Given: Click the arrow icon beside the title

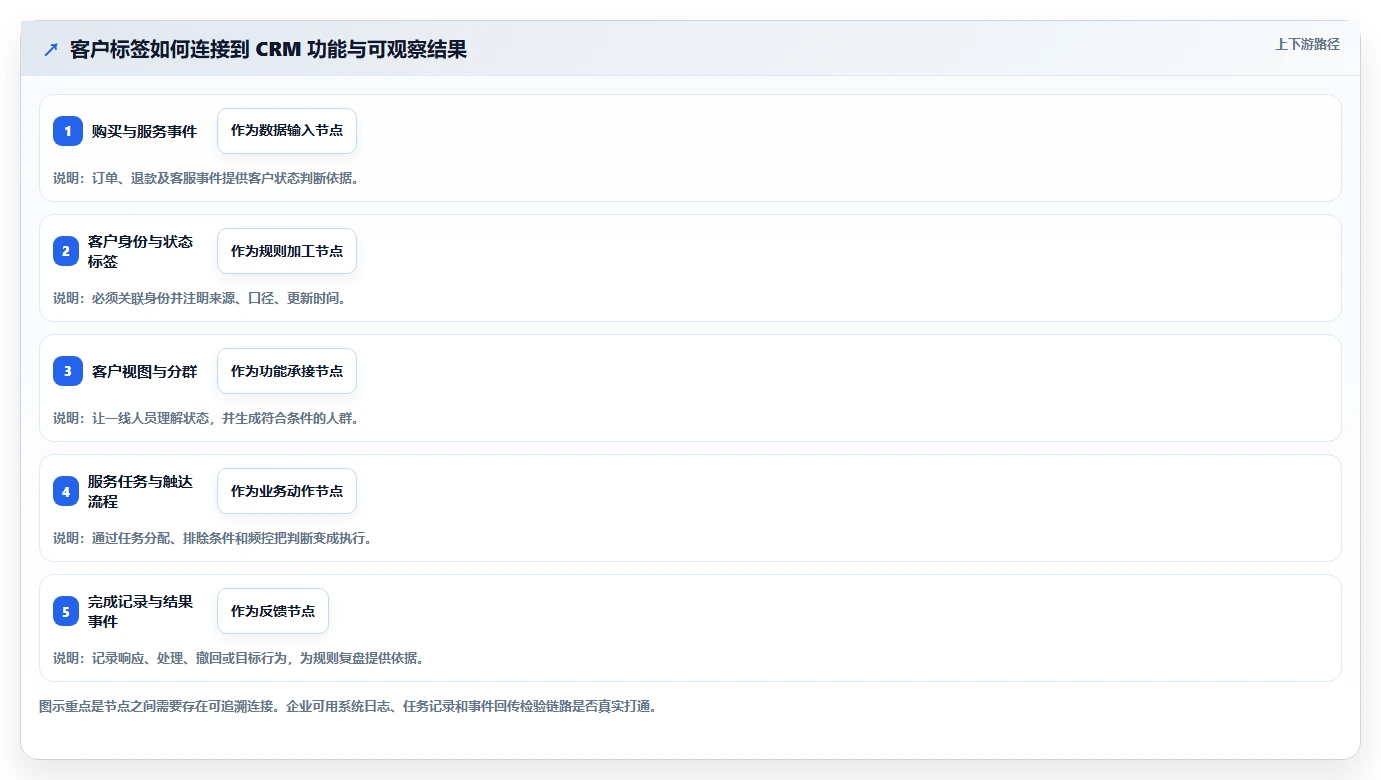Looking at the screenshot, I should (50, 50).
